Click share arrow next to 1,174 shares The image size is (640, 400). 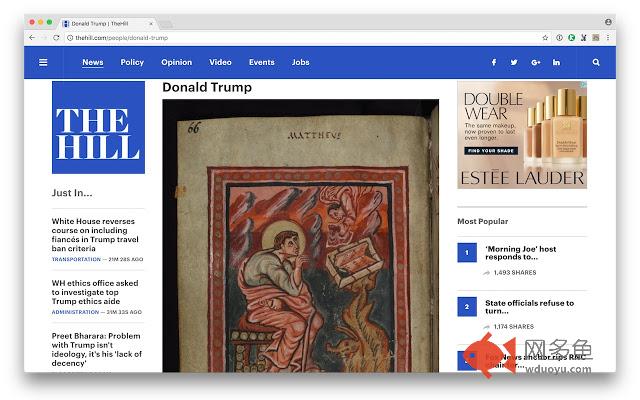point(487,327)
